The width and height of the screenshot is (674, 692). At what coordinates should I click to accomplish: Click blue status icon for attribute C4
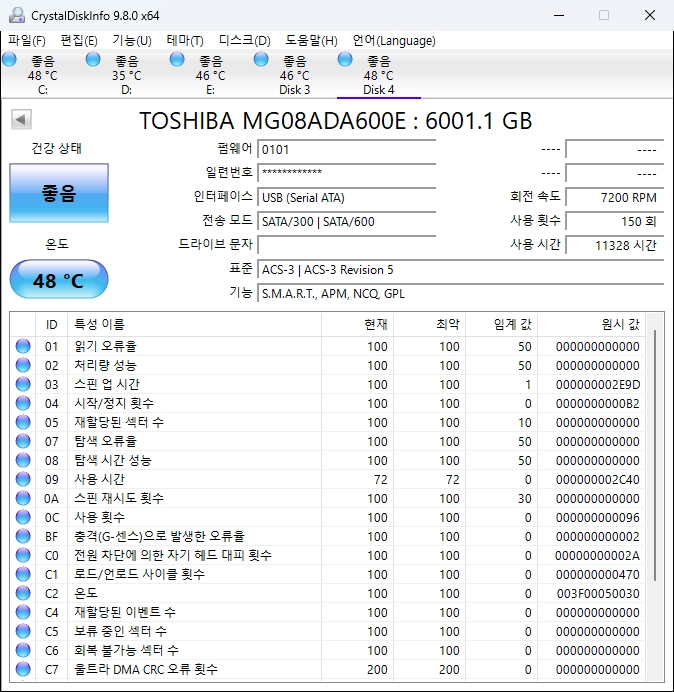pyautogui.click(x=23, y=612)
